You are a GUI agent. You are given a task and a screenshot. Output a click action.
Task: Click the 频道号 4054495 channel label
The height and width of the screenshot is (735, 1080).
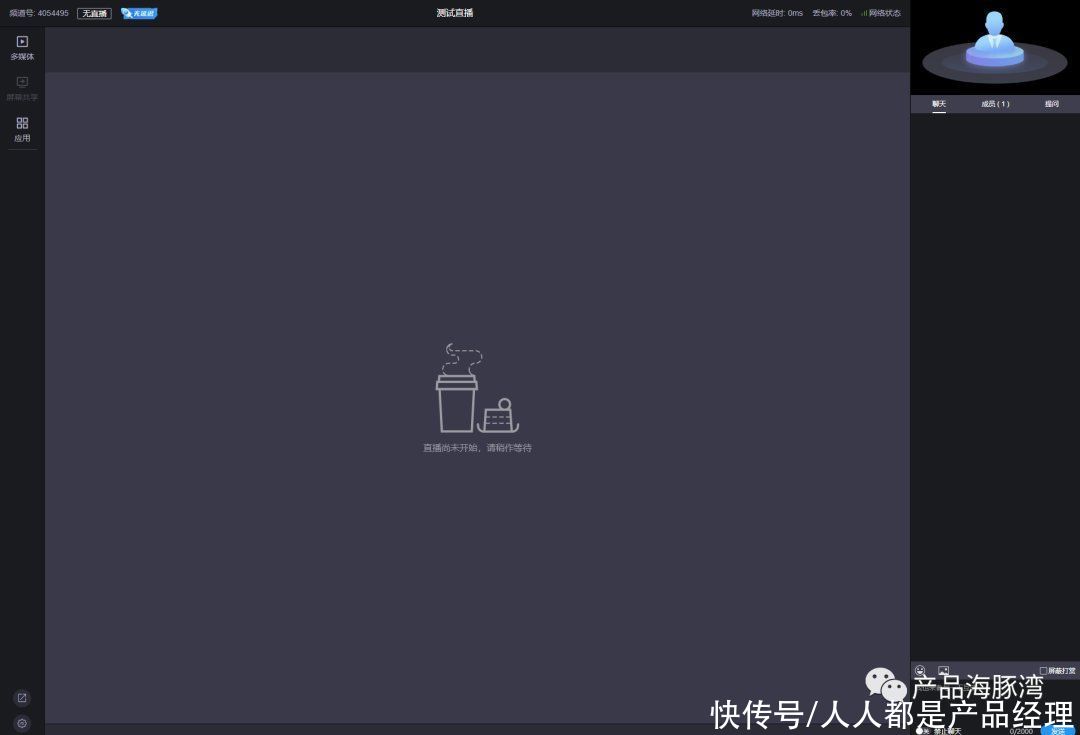[x=39, y=13]
